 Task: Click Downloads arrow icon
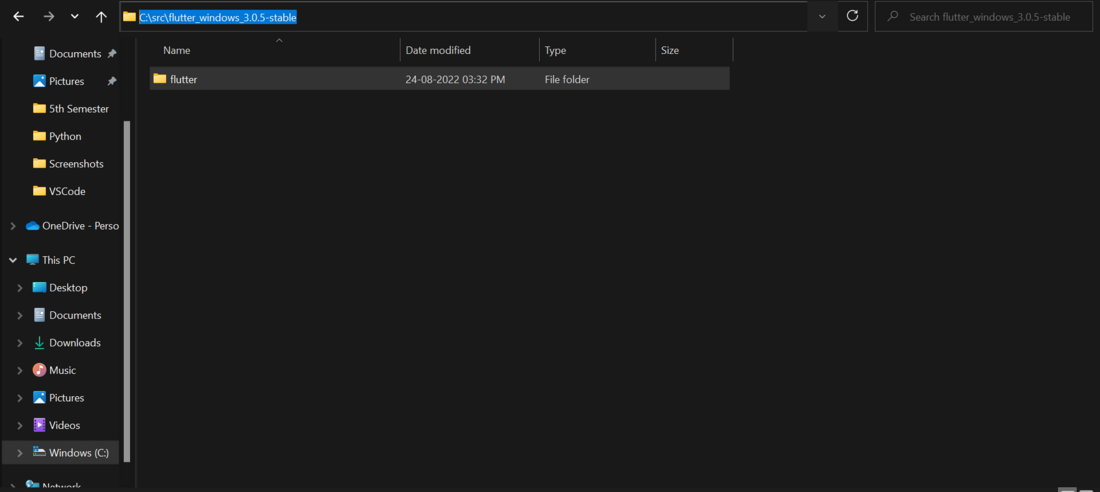pos(39,343)
